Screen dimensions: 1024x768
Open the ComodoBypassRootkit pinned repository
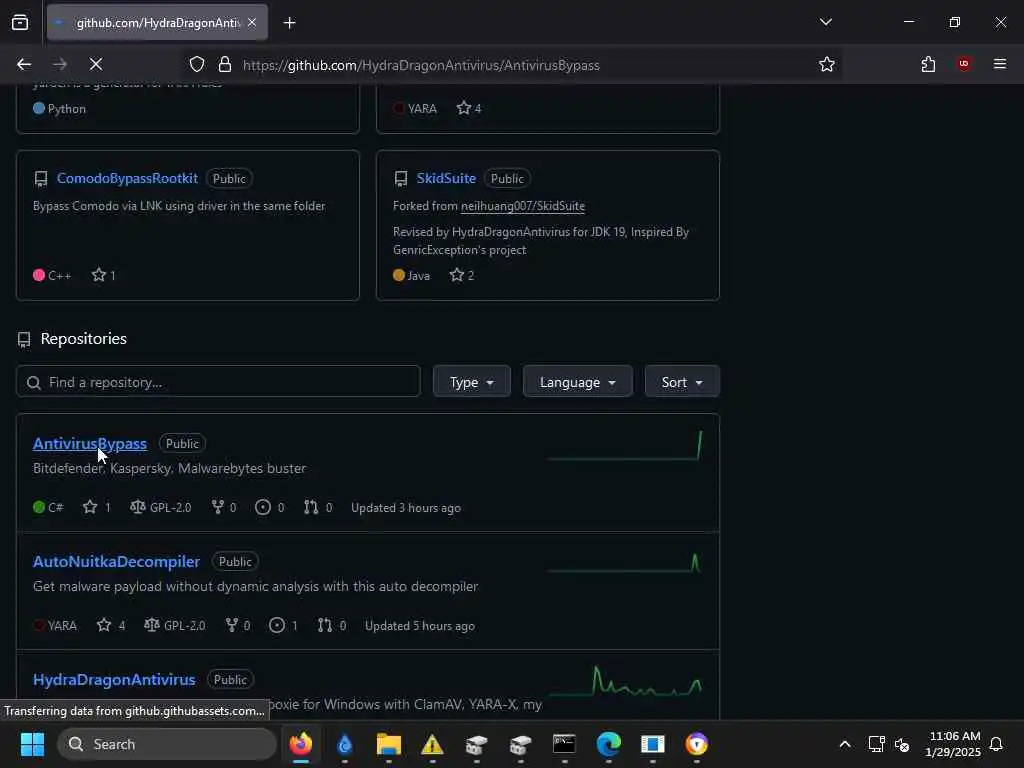click(x=127, y=178)
